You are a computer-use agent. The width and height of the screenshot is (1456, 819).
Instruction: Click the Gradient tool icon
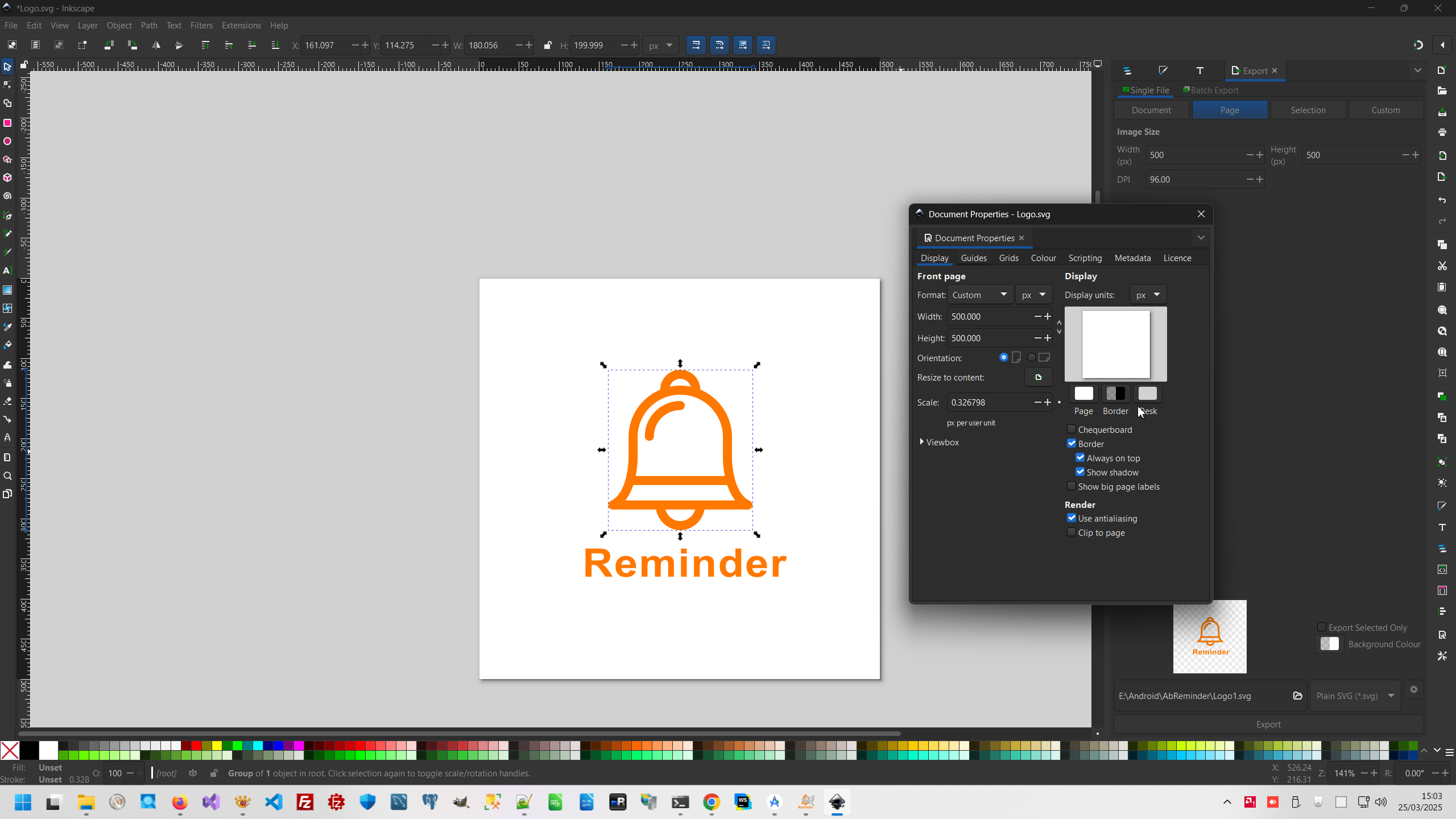coord(7,290)
